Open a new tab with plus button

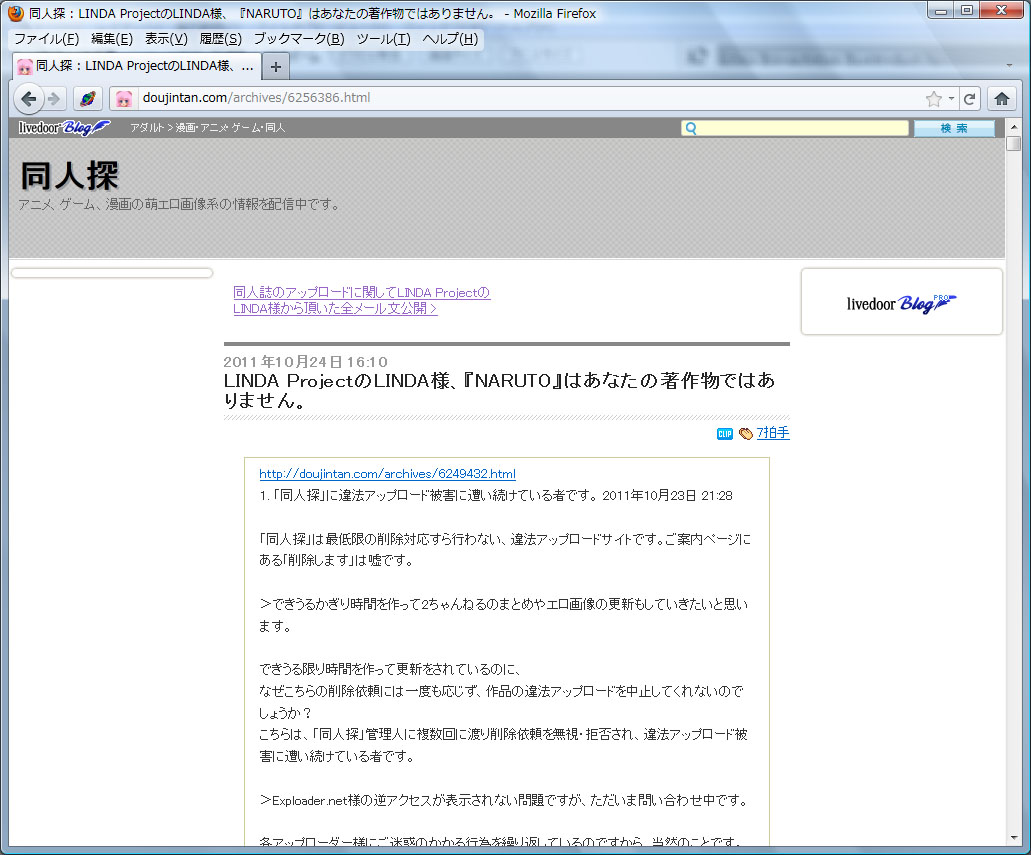tap(277, 66)
